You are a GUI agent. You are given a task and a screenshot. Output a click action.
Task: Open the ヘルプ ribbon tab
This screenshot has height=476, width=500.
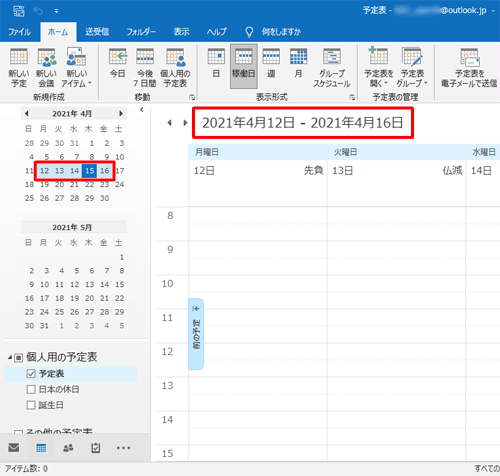point(216,32)
